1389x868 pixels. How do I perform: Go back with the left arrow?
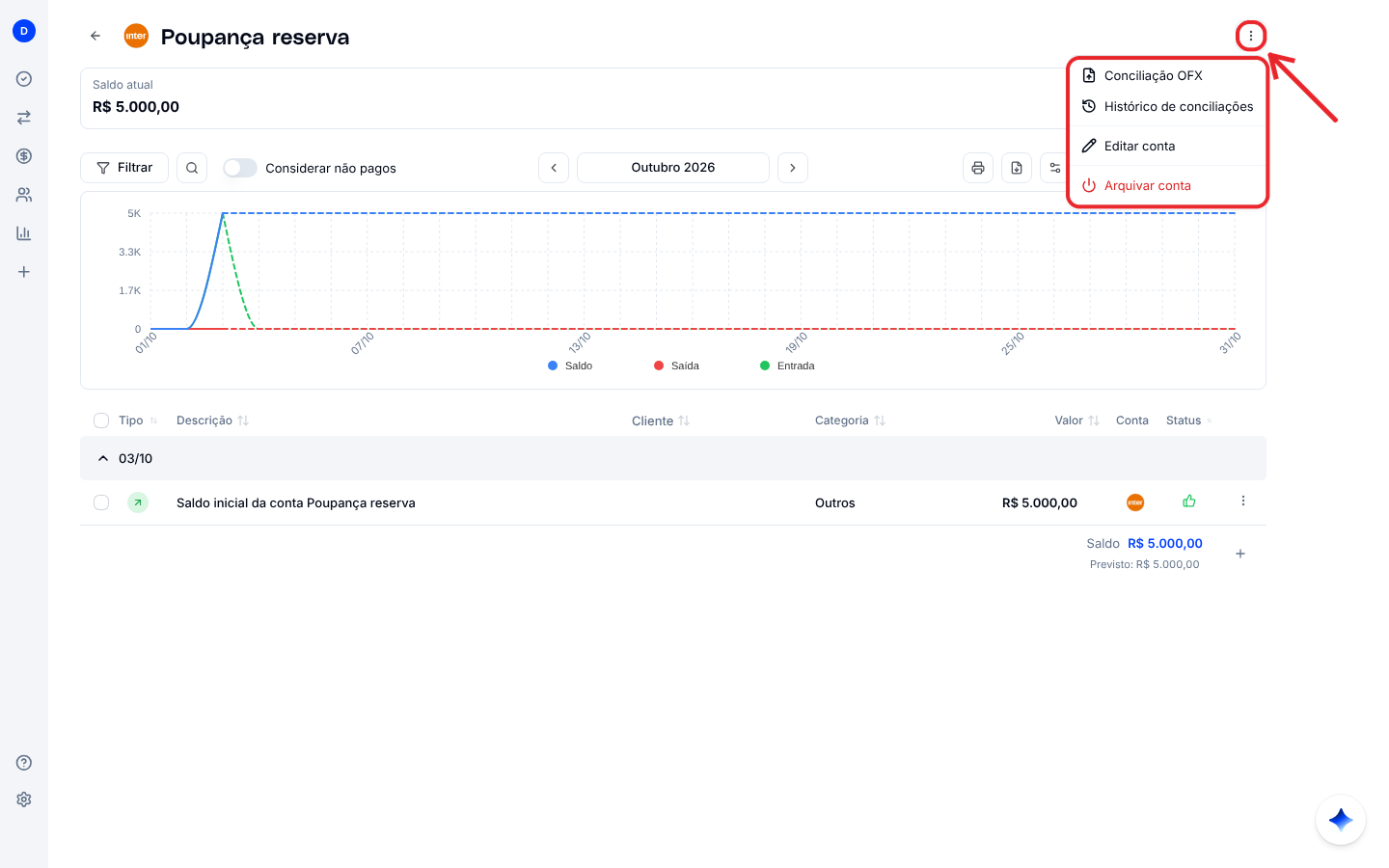click(x=95, y=36)
